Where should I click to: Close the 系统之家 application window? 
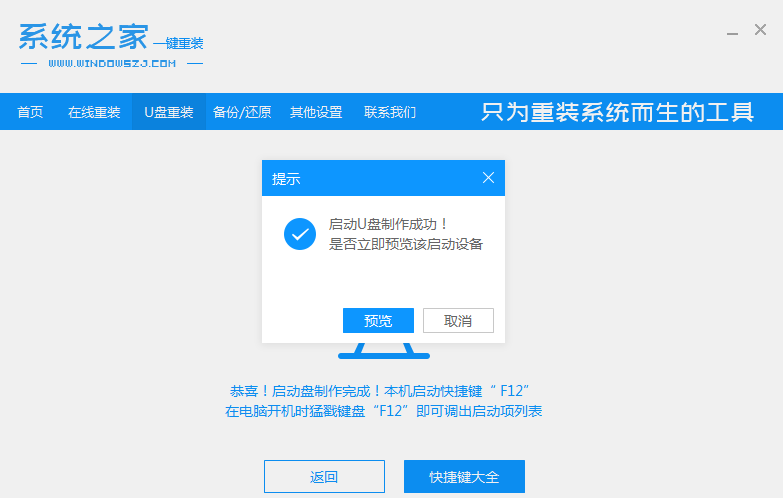click(761, 30)
